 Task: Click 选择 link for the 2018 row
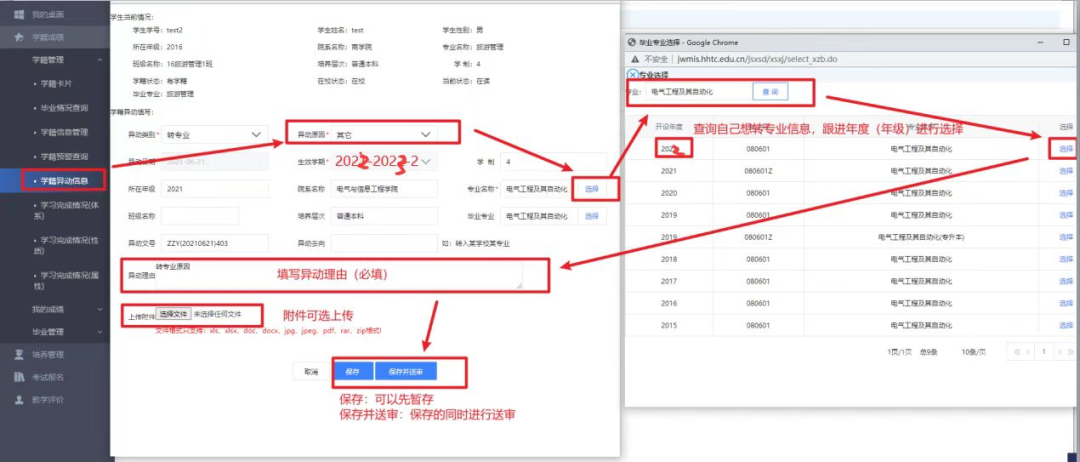point(1066,259)
